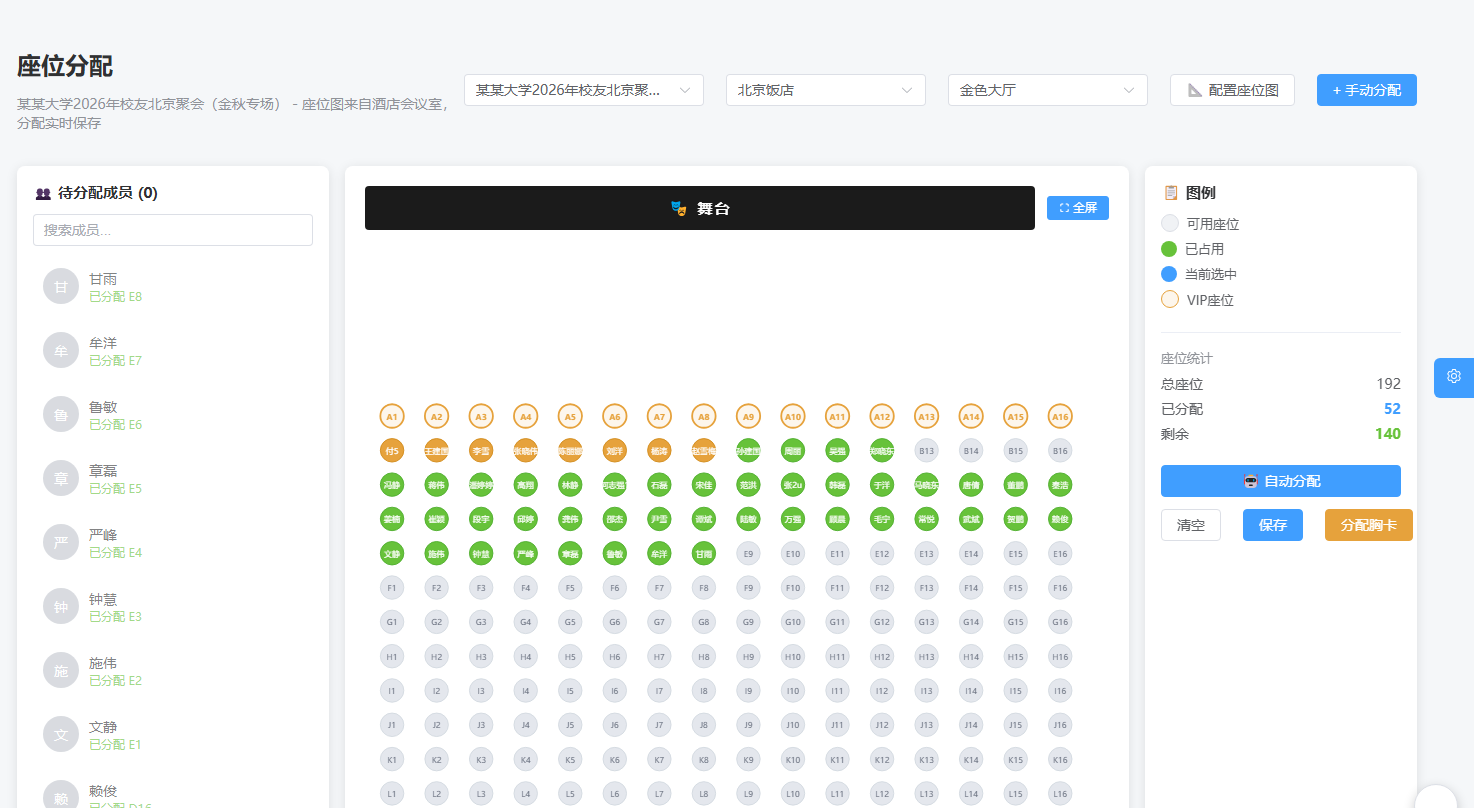Toggle selection of empty seat G8
The image size is (1474, 808).
704,621
